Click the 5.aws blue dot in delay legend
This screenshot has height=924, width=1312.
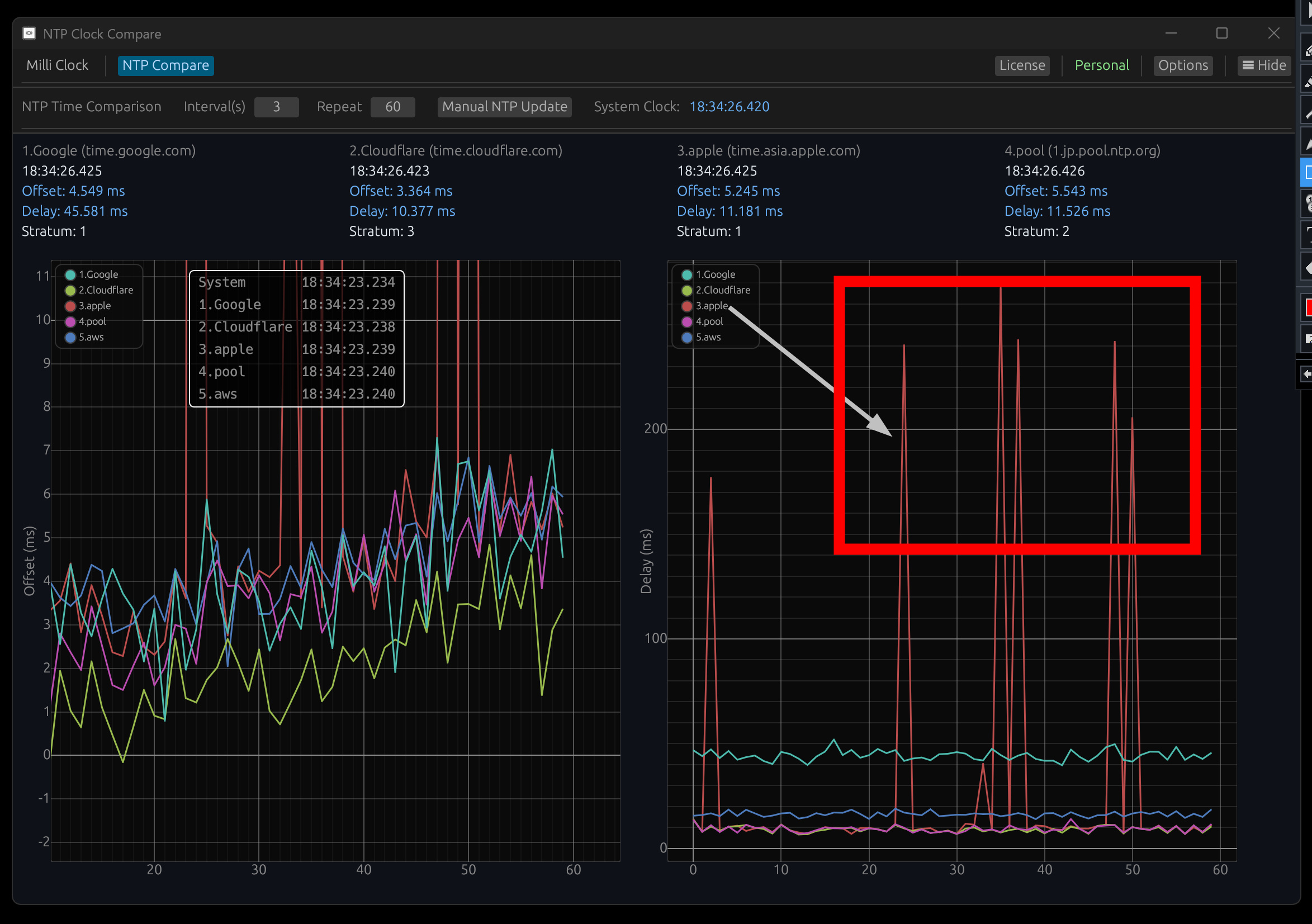pos(687,338)
